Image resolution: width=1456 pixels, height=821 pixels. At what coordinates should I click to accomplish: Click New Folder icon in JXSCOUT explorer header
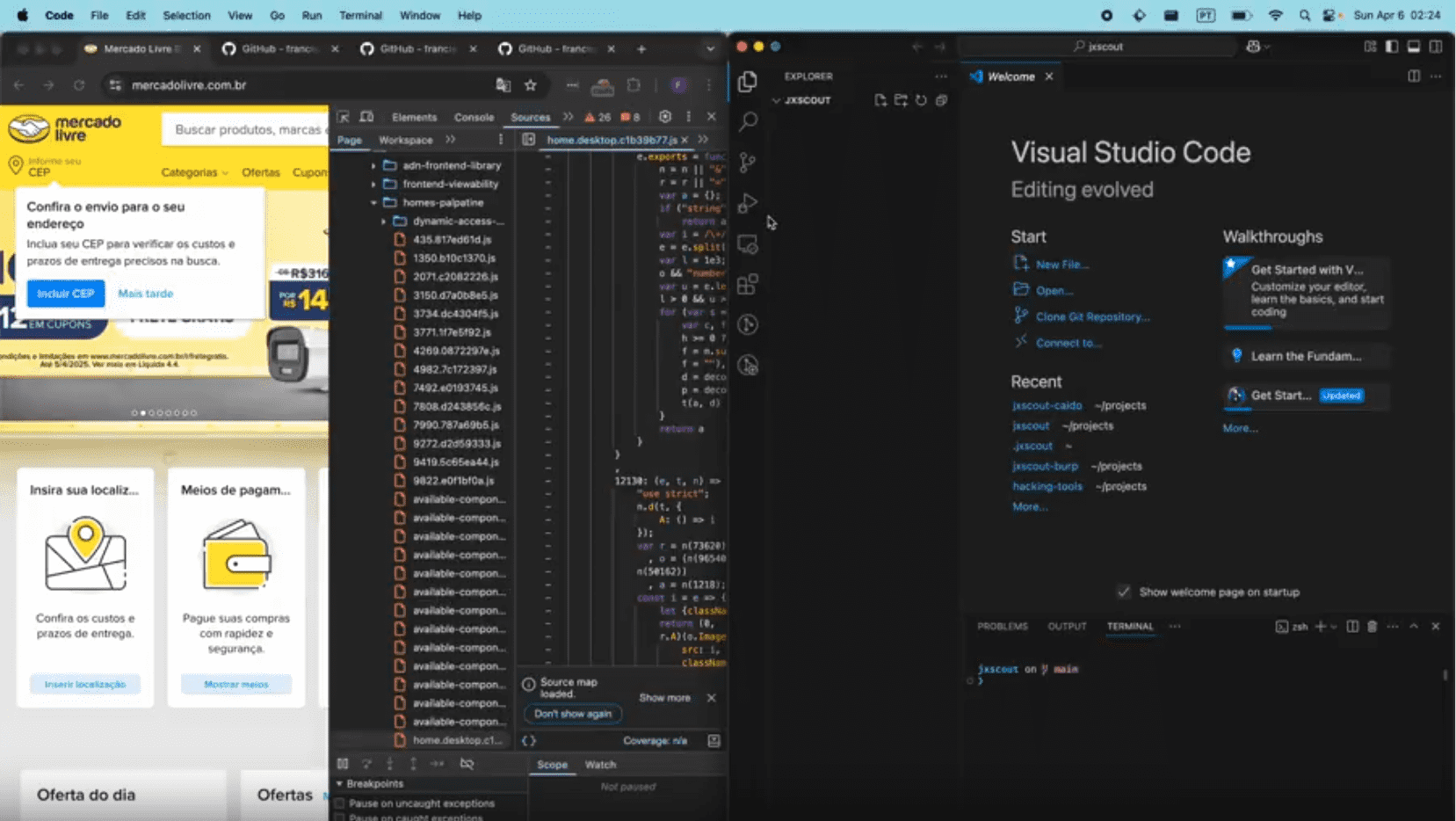coord(901,100)
